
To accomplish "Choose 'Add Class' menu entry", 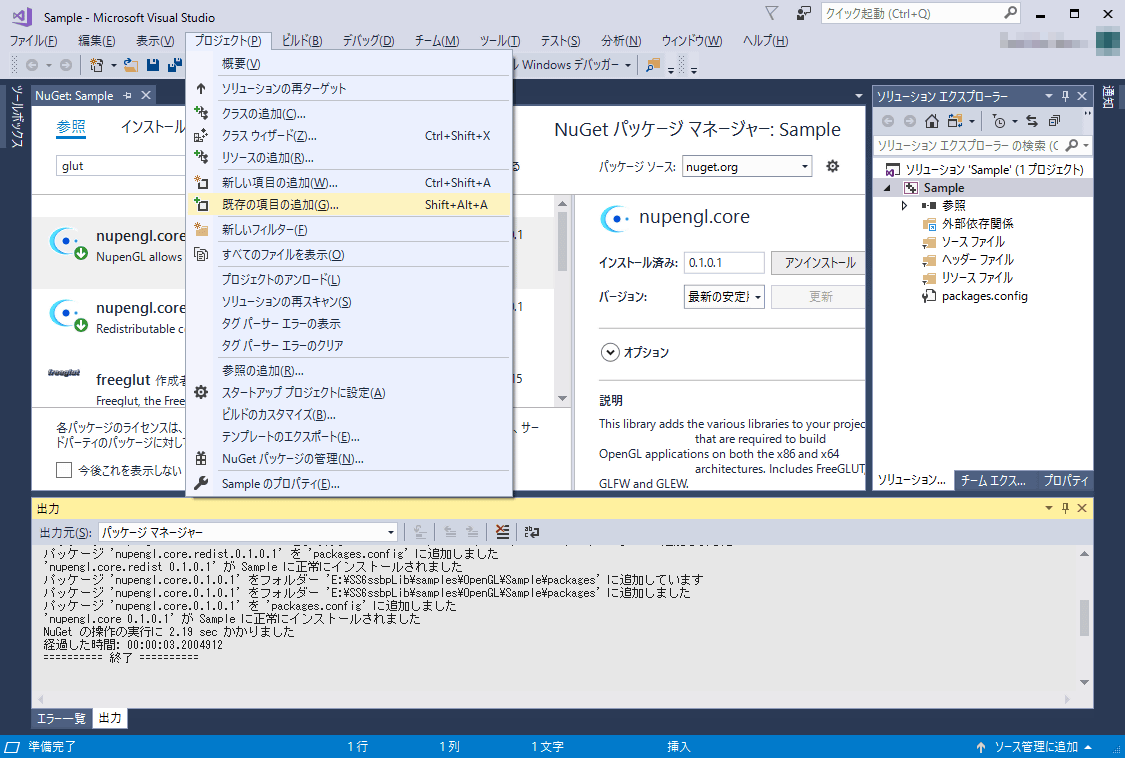I will [349, 113].
